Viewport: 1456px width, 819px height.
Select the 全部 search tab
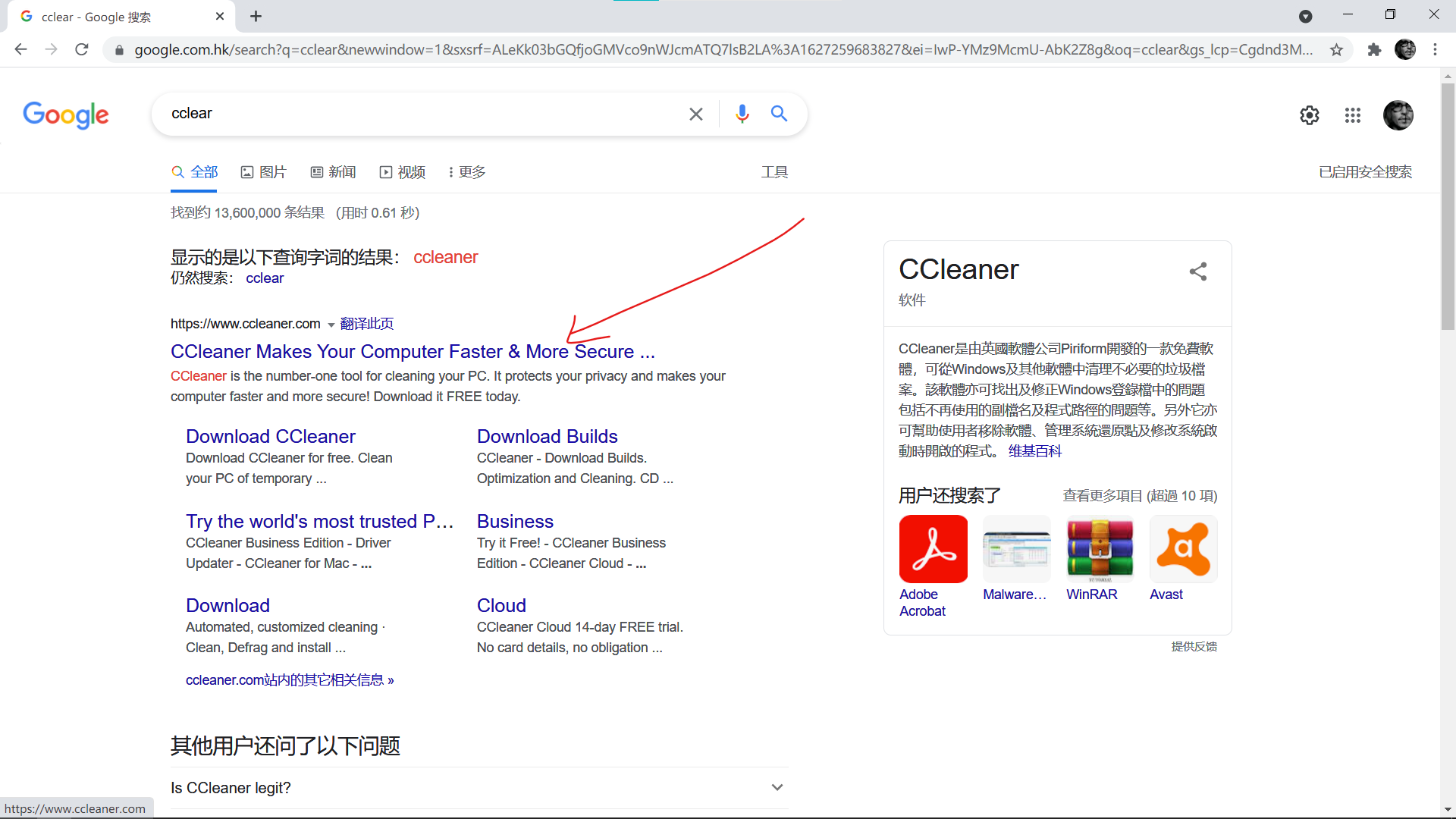pyautogui.click(x=195, y=172)
